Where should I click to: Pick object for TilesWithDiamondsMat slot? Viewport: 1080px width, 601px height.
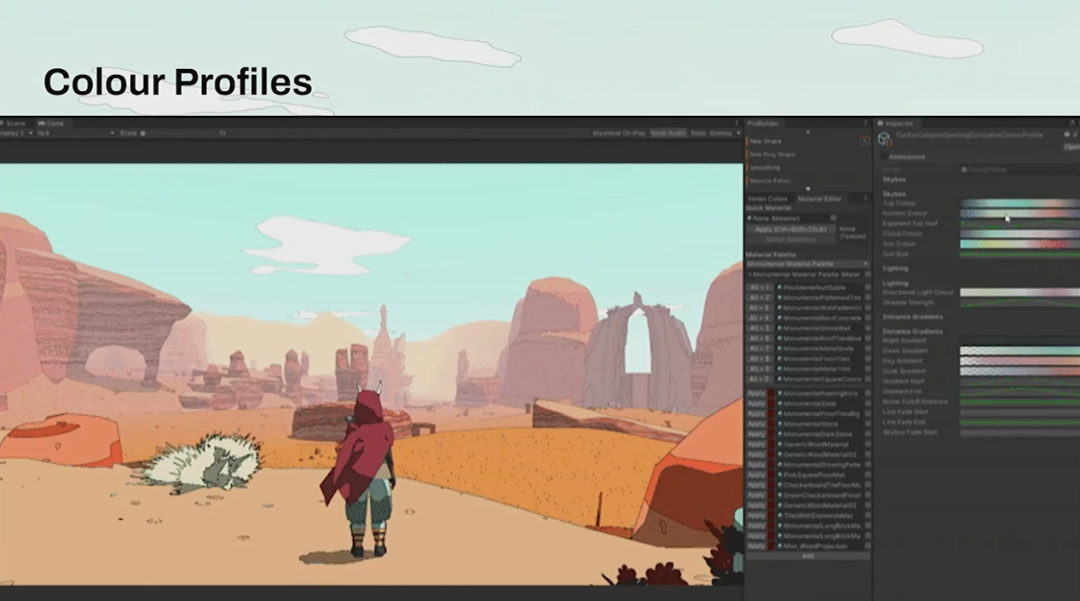click(x=867, y=516)
